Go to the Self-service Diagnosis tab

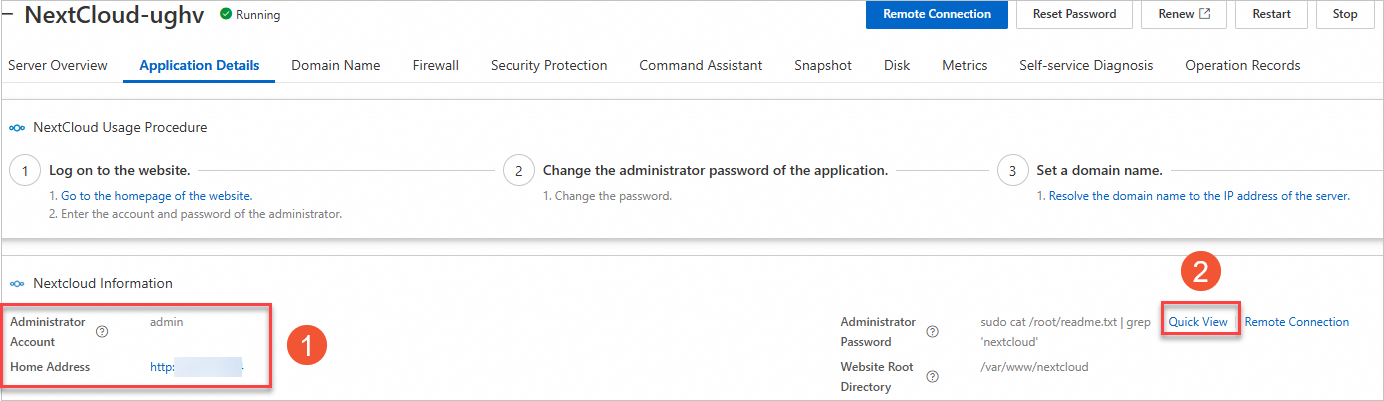[1086, 65]
